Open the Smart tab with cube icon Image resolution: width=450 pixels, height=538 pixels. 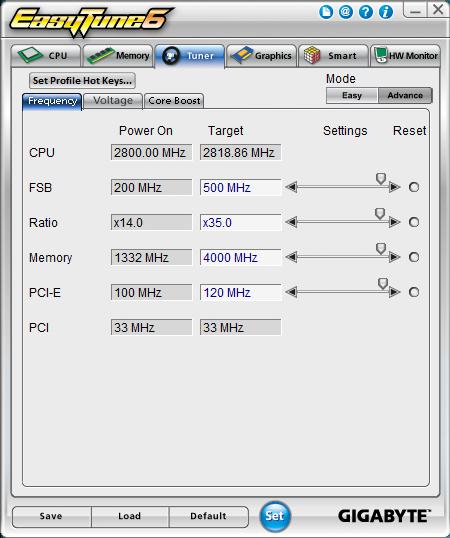tap(333, 56)
